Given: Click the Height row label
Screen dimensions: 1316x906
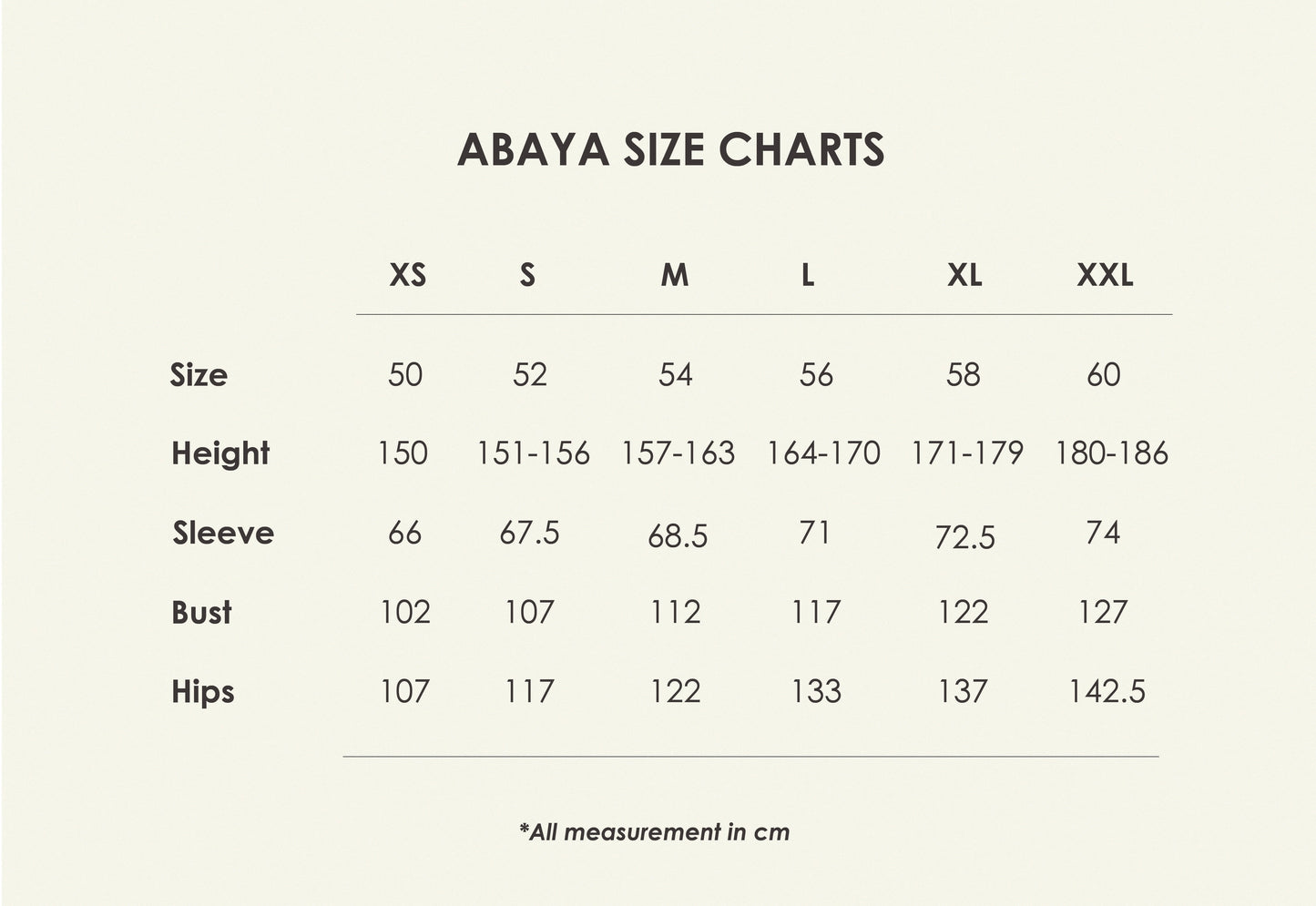Looking at the screenshot, I should tap(220, 453).
